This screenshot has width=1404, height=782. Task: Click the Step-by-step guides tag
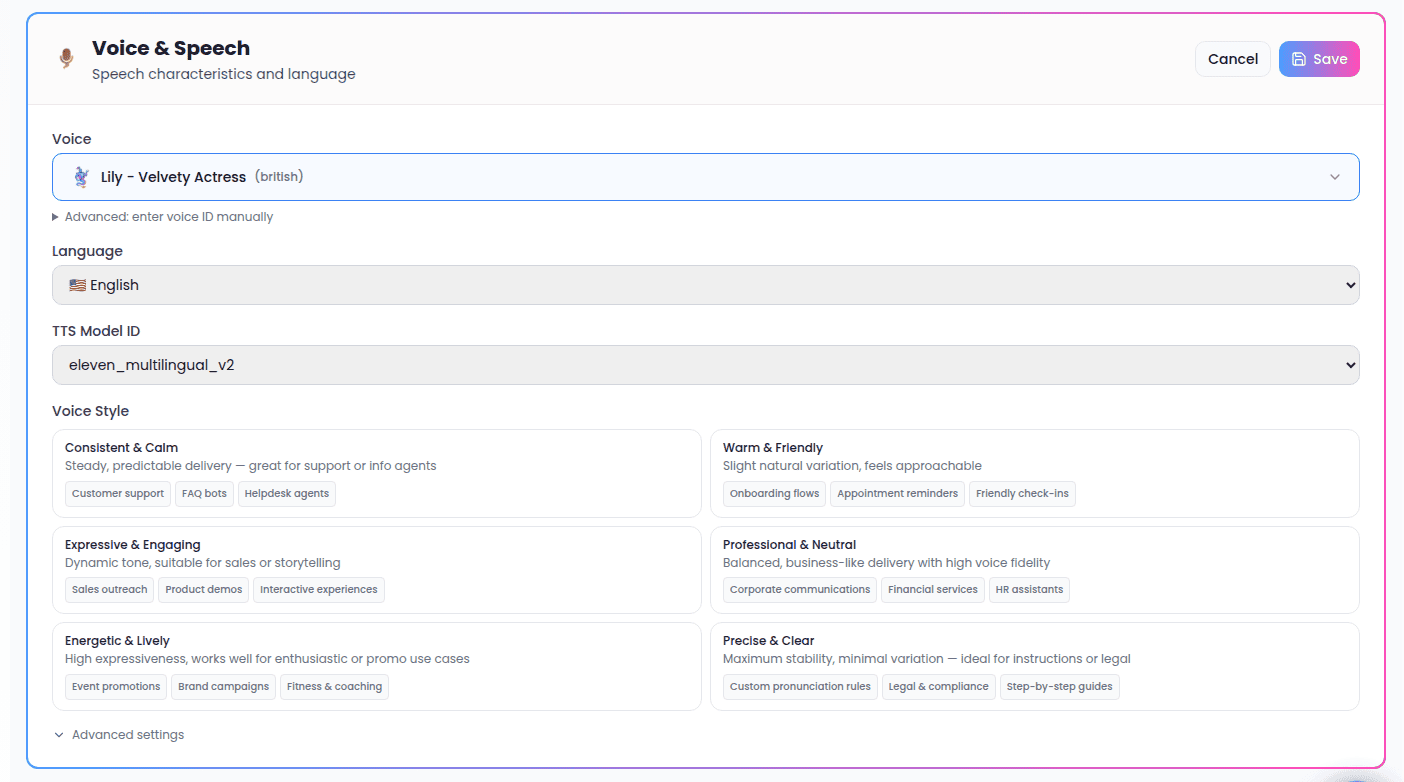(x=1060, y=687)
